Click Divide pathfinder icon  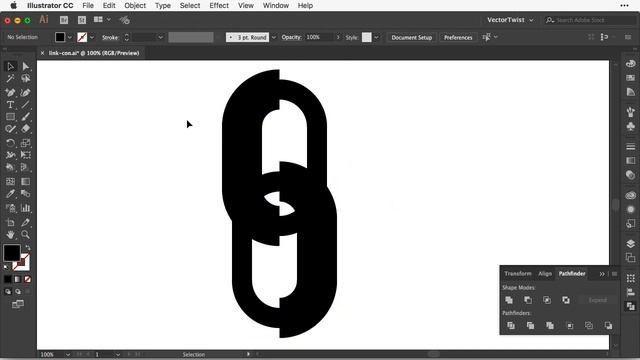pos(511,325)
